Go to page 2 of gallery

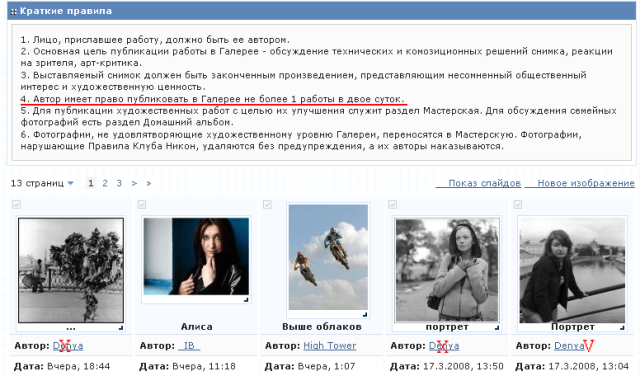(x=105, y=183)
